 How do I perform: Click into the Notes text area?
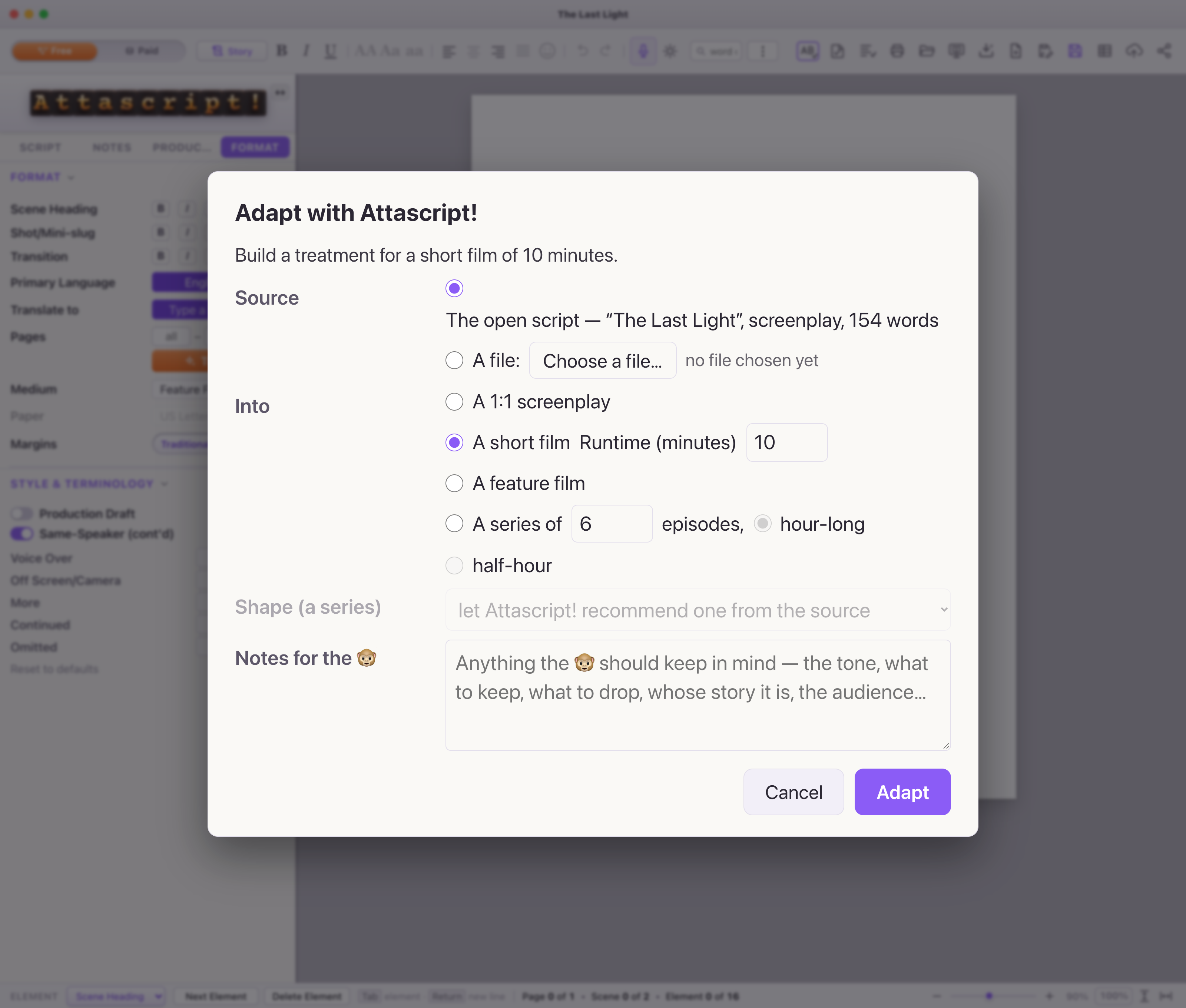[x=698, y=695]
